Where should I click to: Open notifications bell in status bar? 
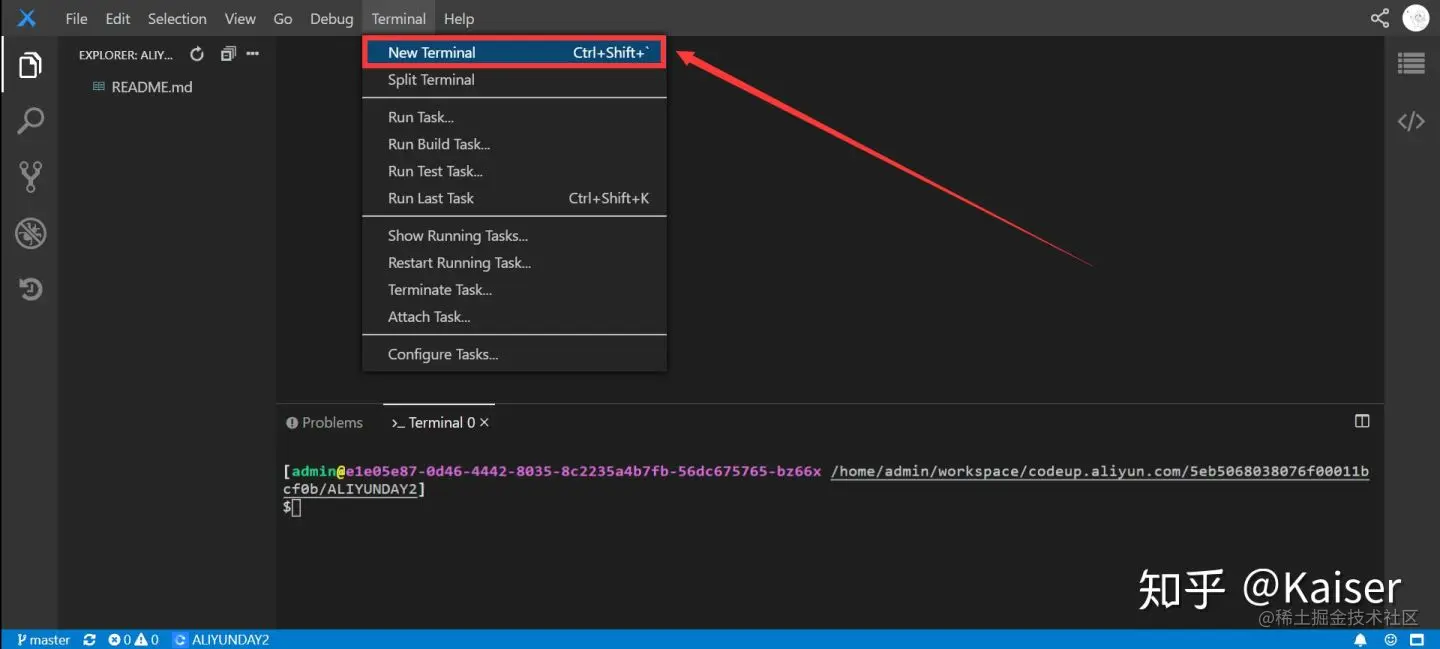(1360, 640)
